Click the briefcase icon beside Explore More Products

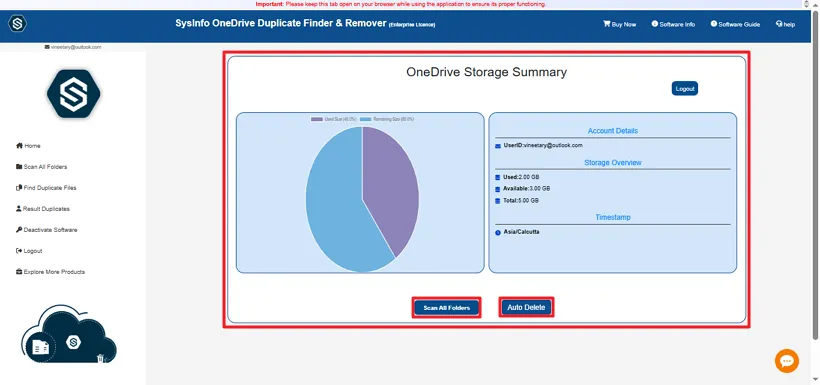click(19, 272)
